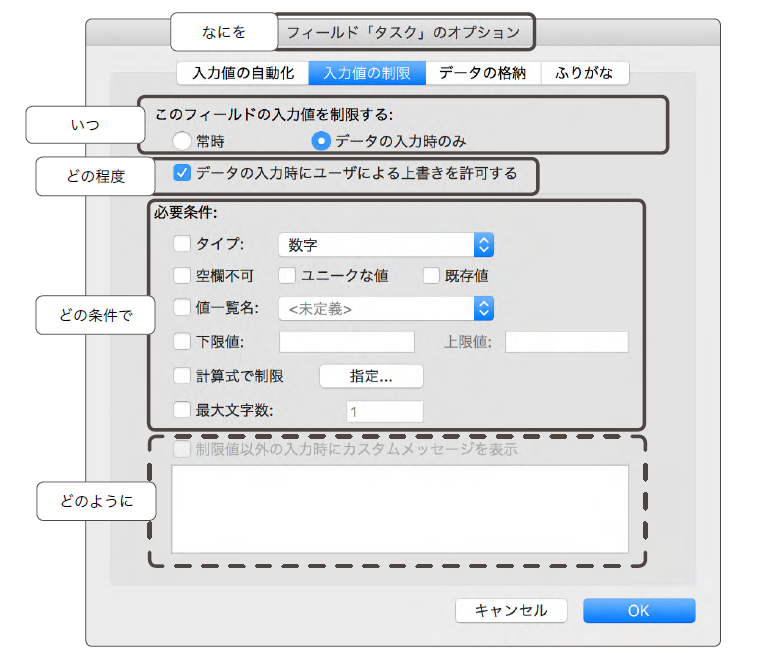The image size is (770, 653).
Task: Switch to the 入力値の自動化 tab
Action: [x=243, y=72]
